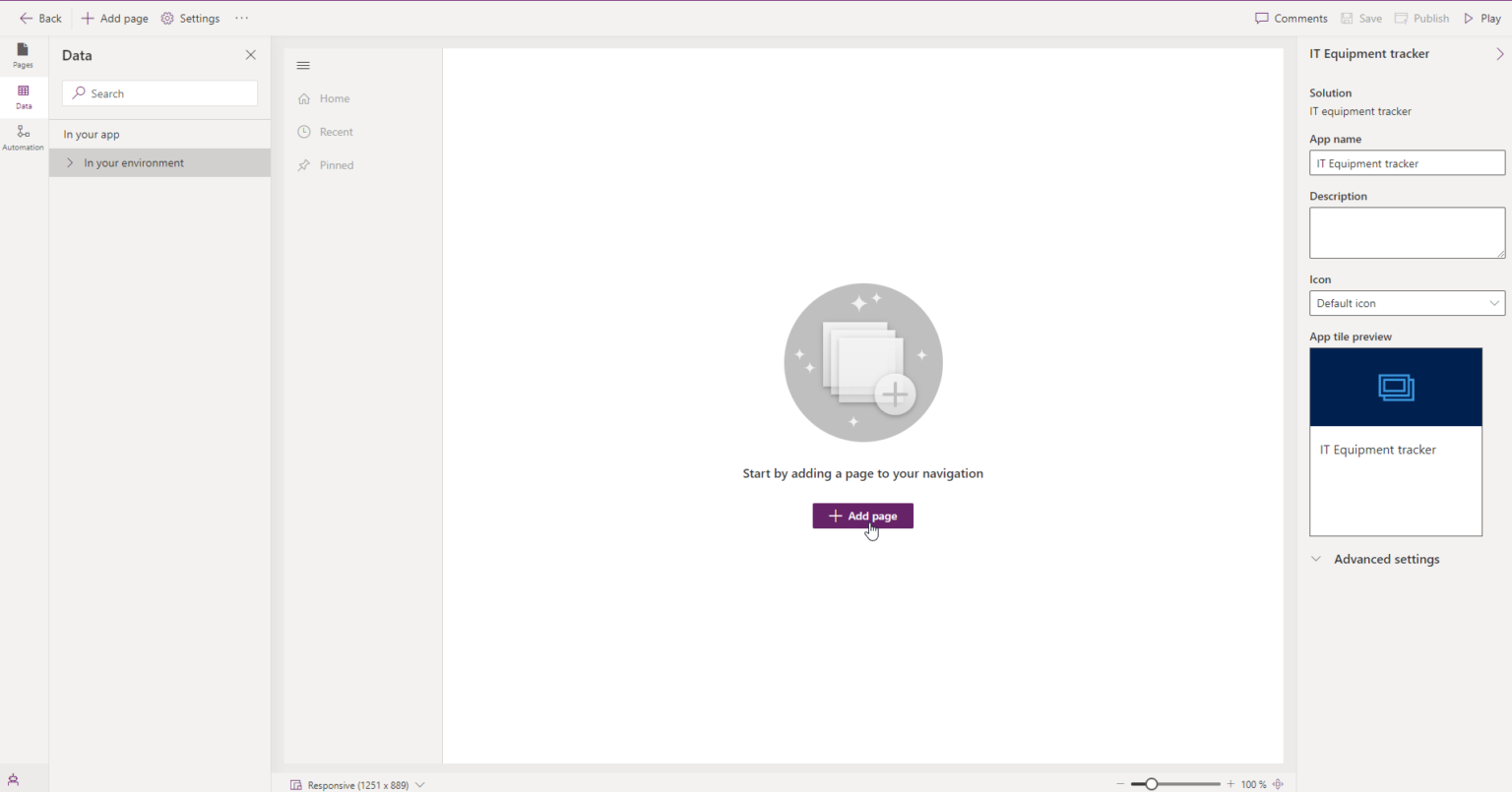
Task: Click the fit-to-screen icon beside zoom percentage
Action: click(1278, 784)
